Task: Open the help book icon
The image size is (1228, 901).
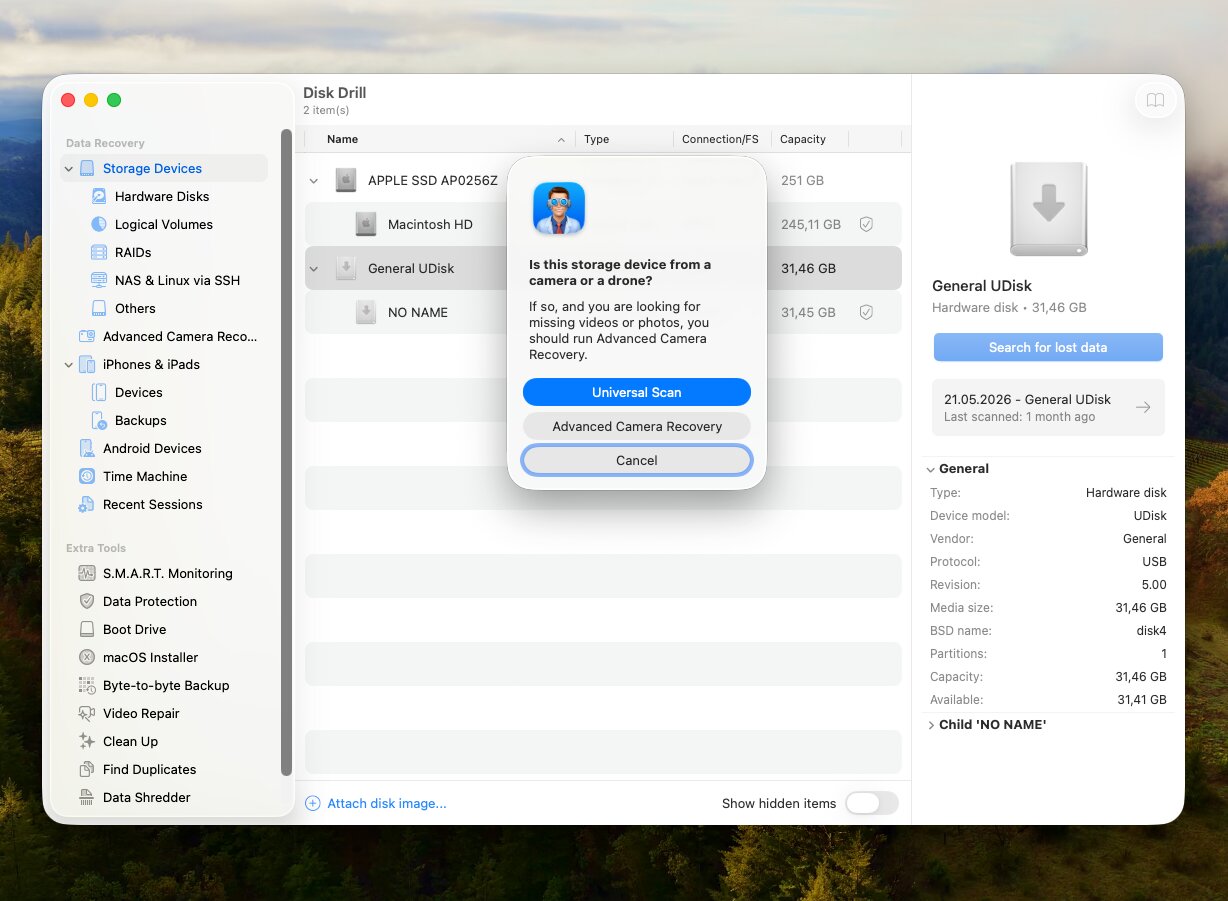Action: (1155, 100)
